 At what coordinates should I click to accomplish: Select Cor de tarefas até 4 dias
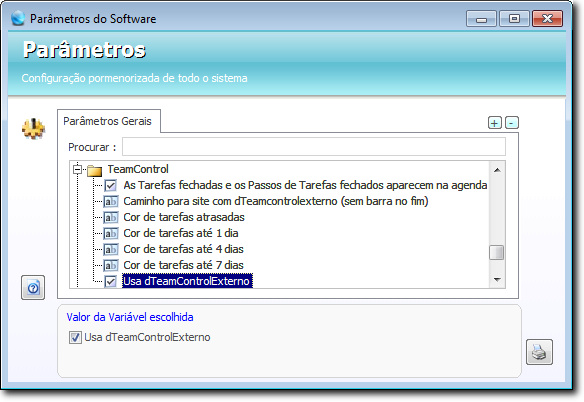pyautogui.click(x=183, y=249)
